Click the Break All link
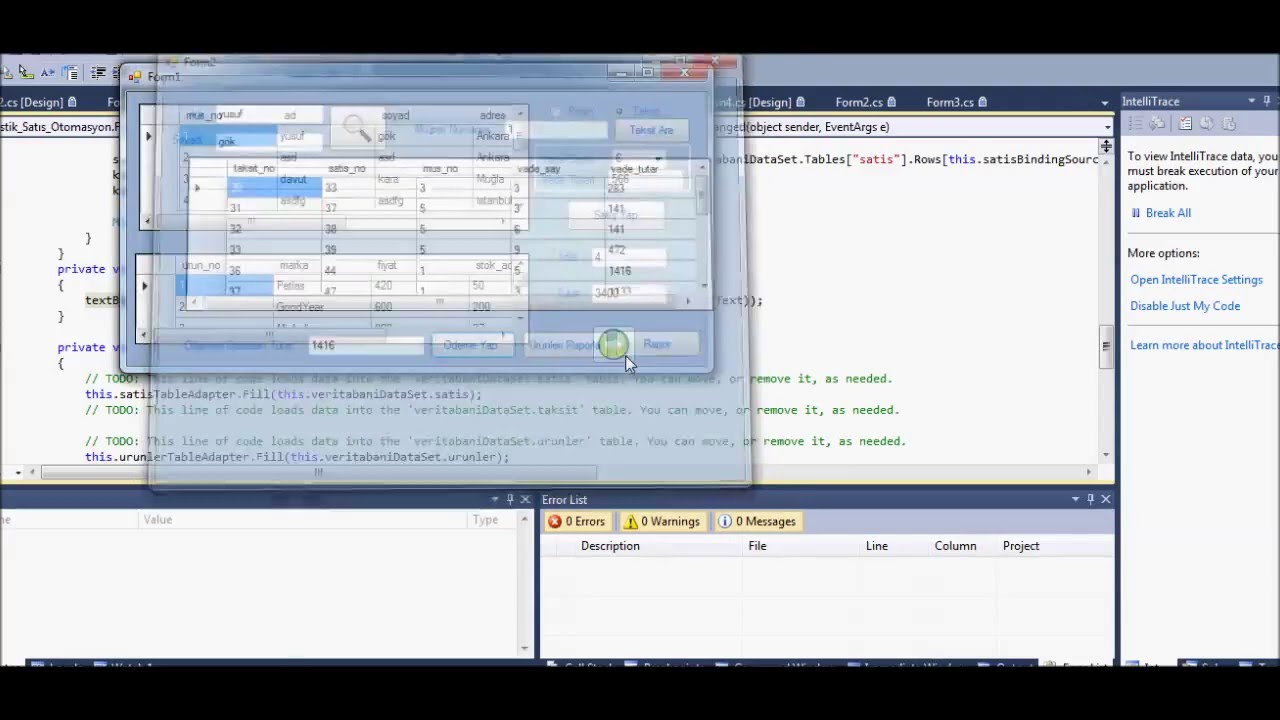The height and width of the screenshot is (720, 1280). (1168, 213)
